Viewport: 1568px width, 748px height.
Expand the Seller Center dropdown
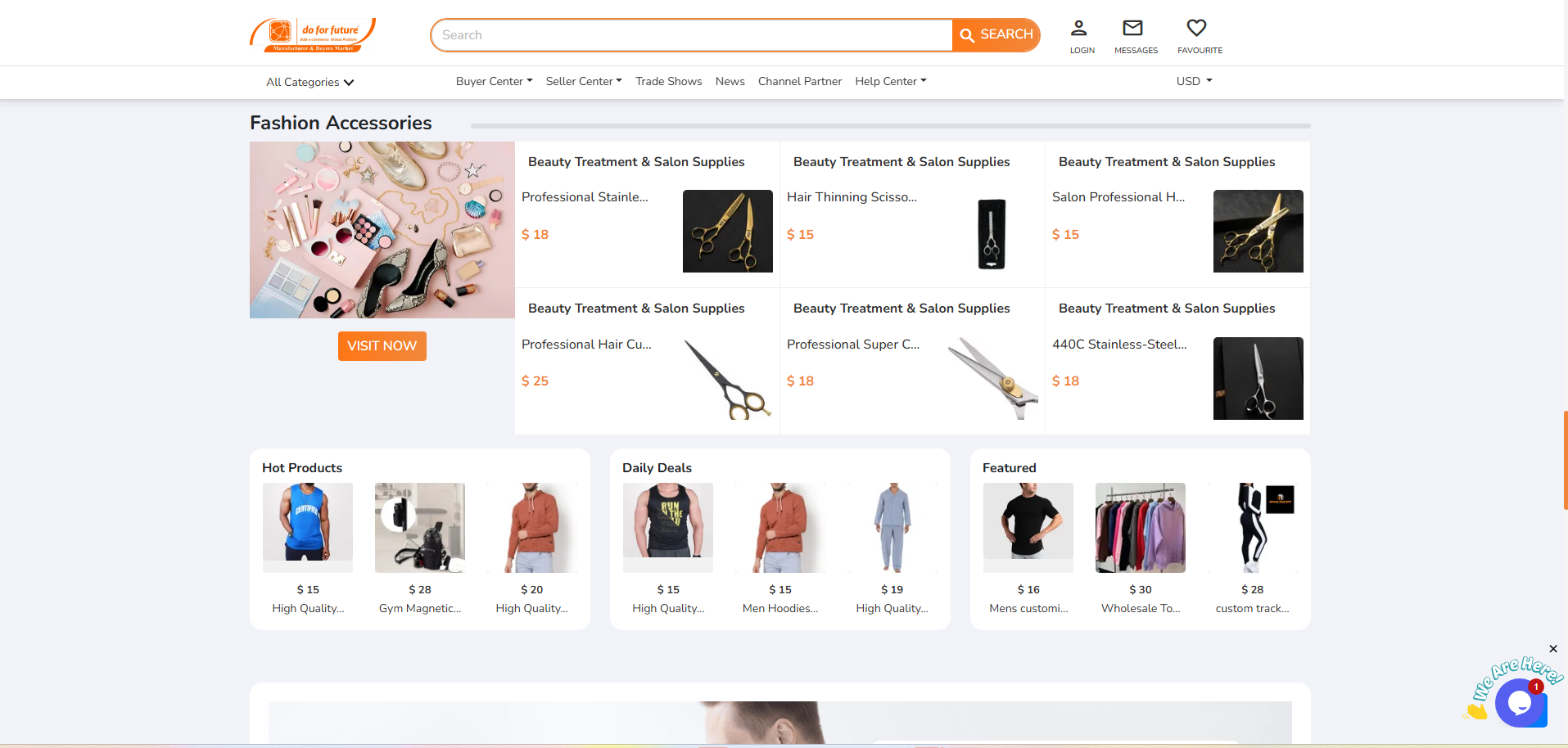point(584,81)
